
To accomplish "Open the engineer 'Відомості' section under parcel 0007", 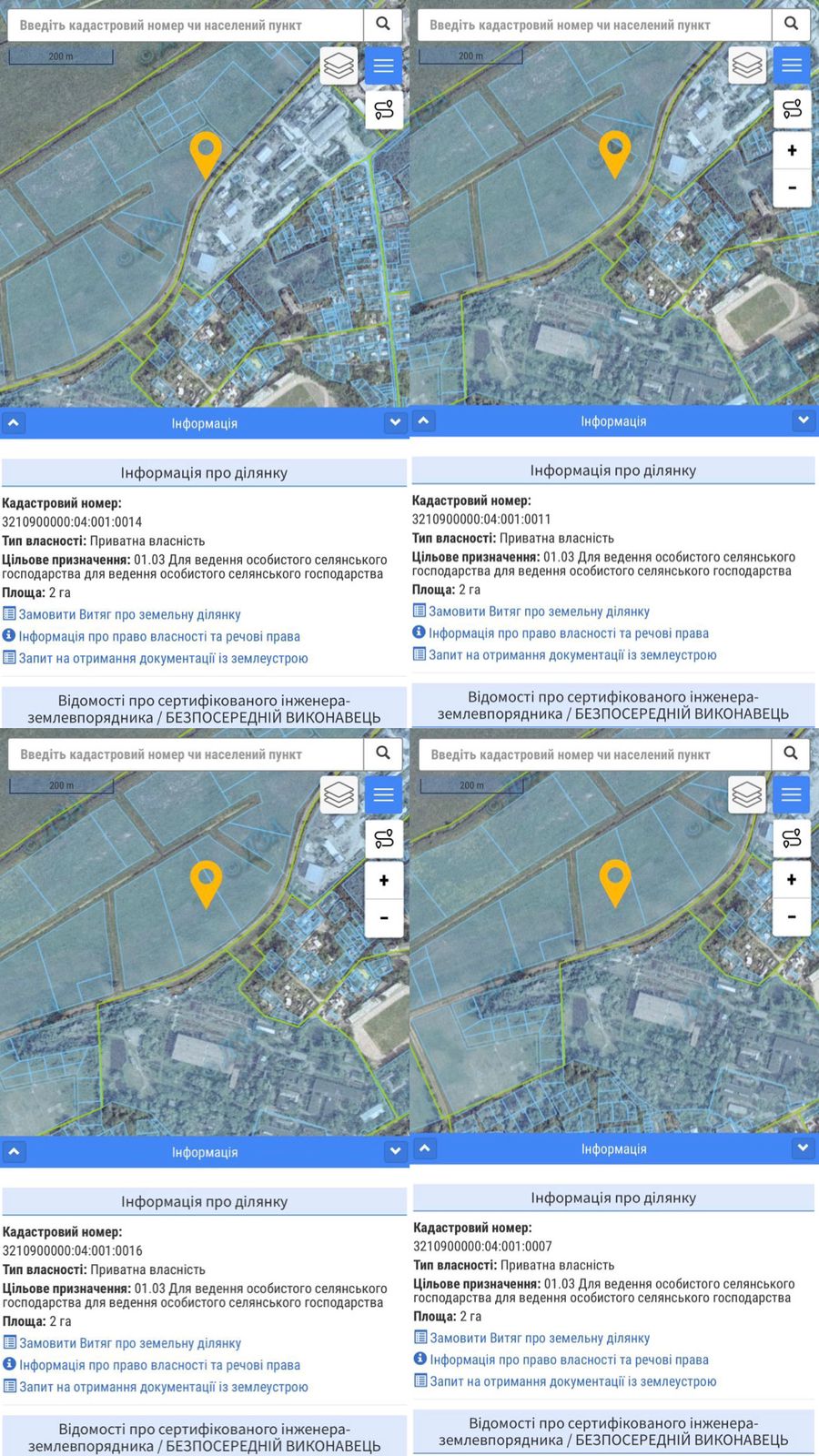I will tap(613, 1431).
